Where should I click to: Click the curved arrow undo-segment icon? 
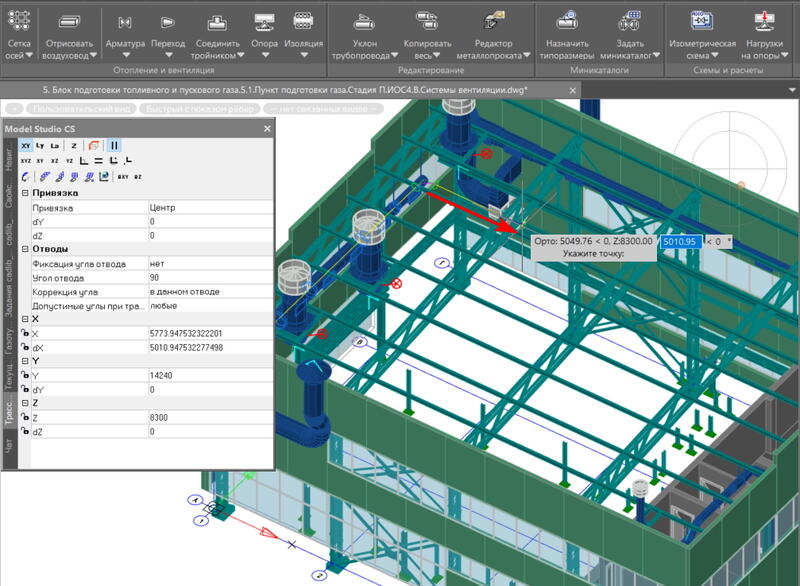click(x=25, y=176)
